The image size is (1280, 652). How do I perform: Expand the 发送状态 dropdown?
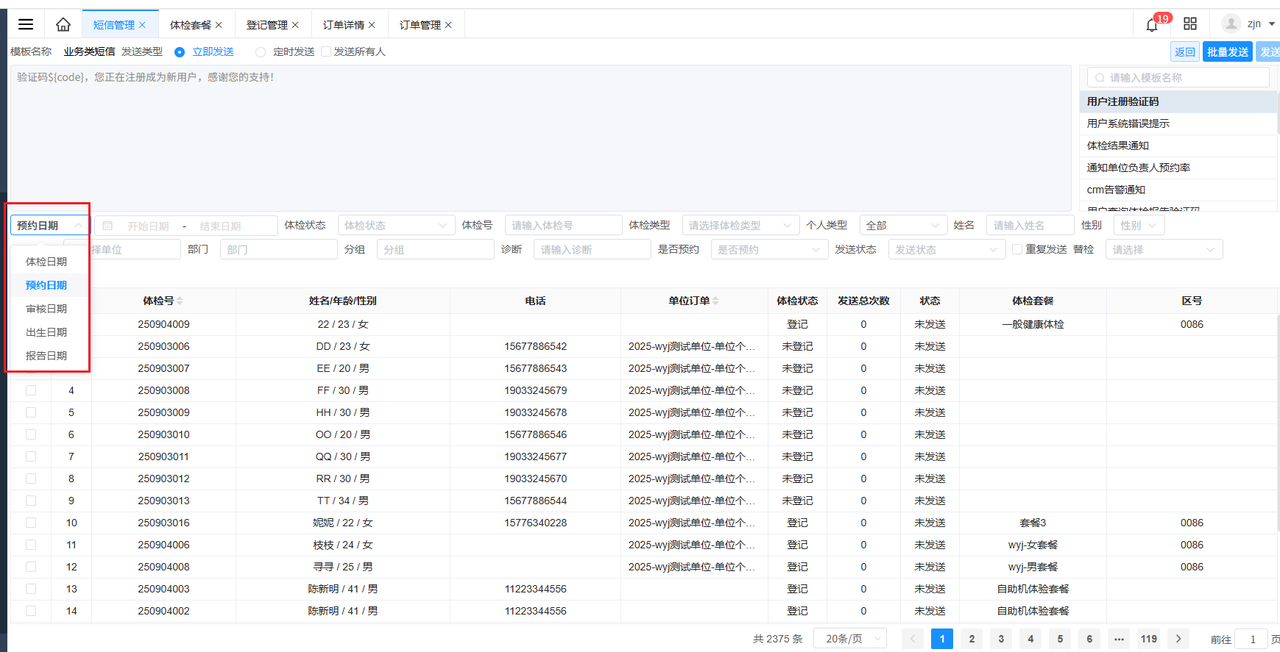pyautogui.click(x=947, y=250)
